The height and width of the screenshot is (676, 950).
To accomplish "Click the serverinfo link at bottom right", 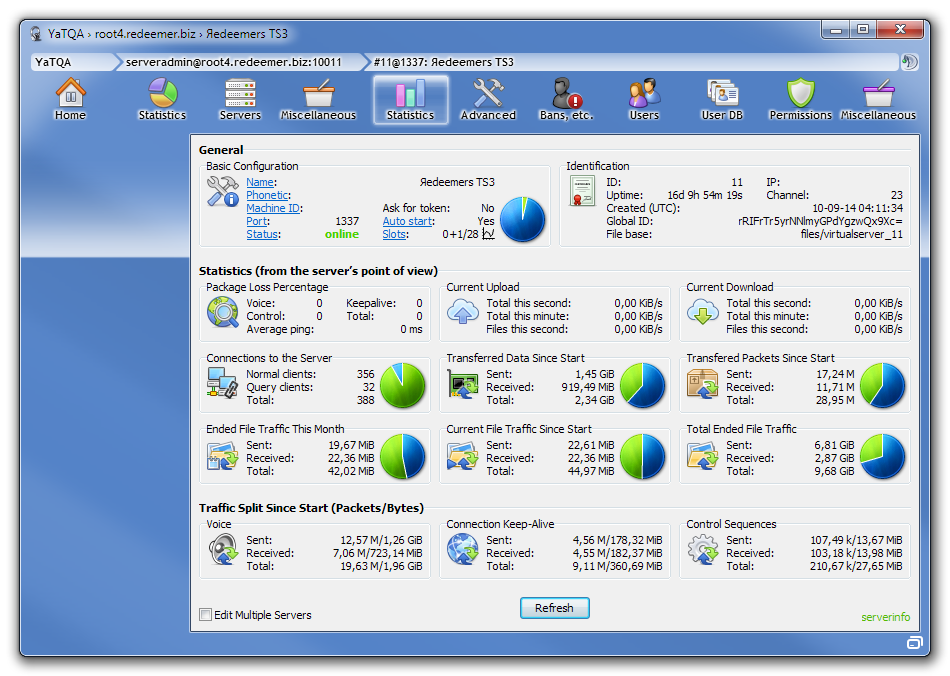I will (x=885, y=617).
